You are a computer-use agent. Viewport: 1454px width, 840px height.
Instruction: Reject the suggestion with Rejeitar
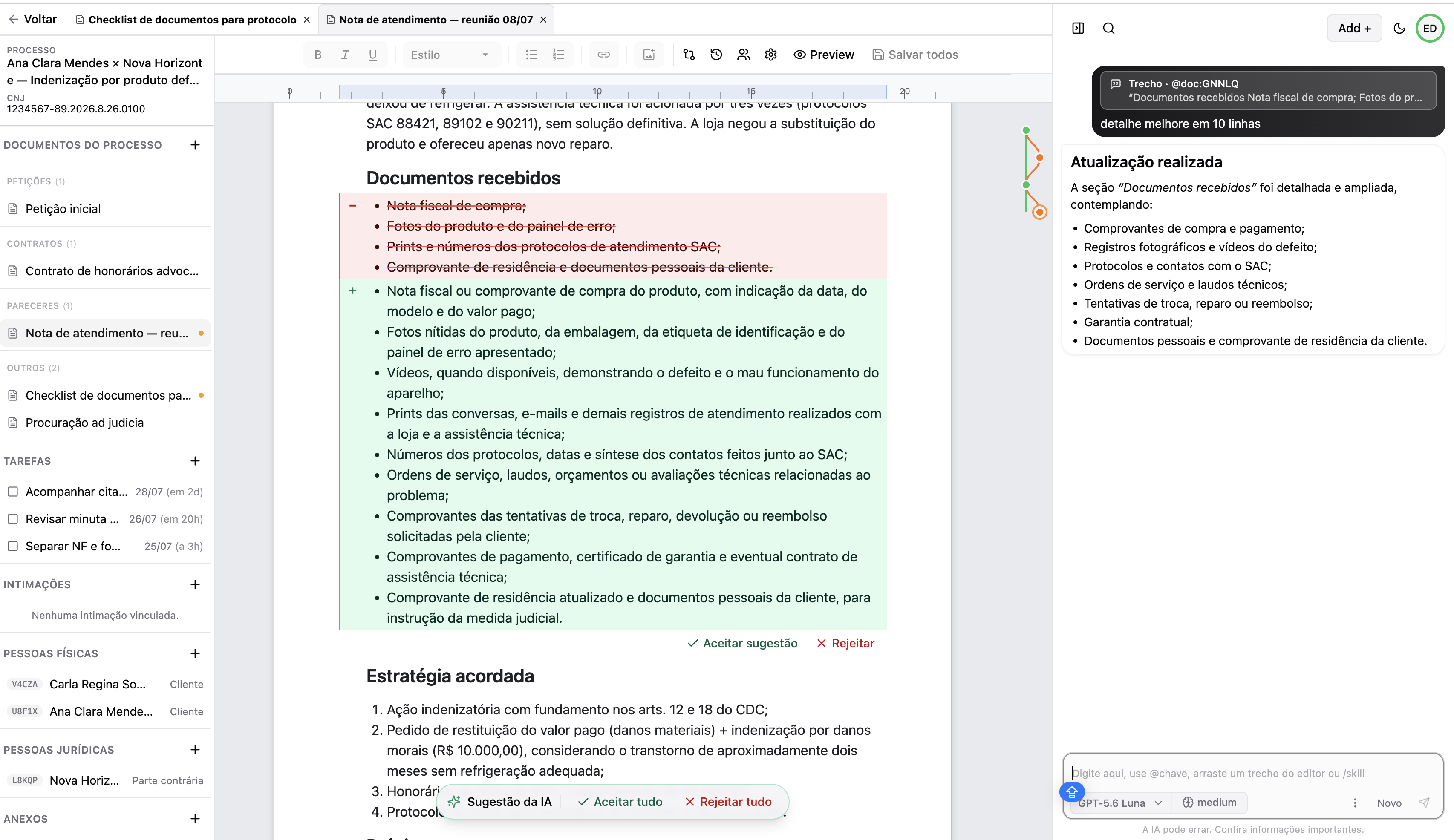point(846,643)
